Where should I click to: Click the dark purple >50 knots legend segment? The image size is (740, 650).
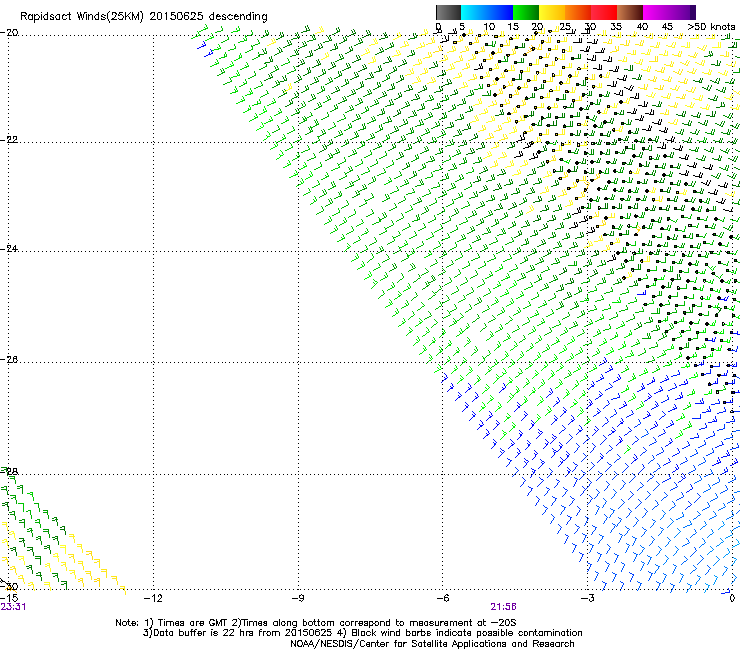[x=692, y=12]
